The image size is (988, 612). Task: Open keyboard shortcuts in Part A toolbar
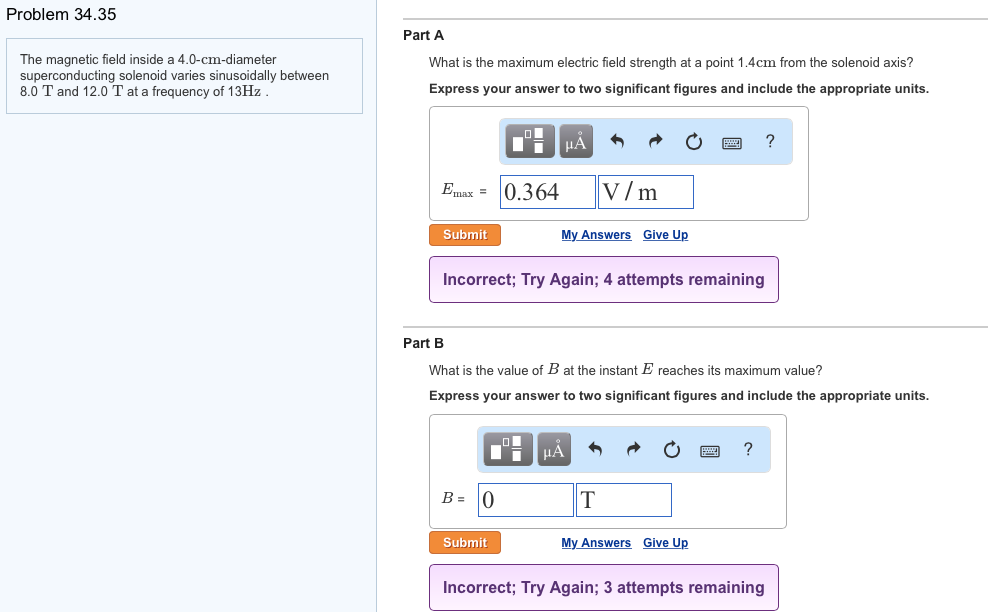click(x=732, y=143)
